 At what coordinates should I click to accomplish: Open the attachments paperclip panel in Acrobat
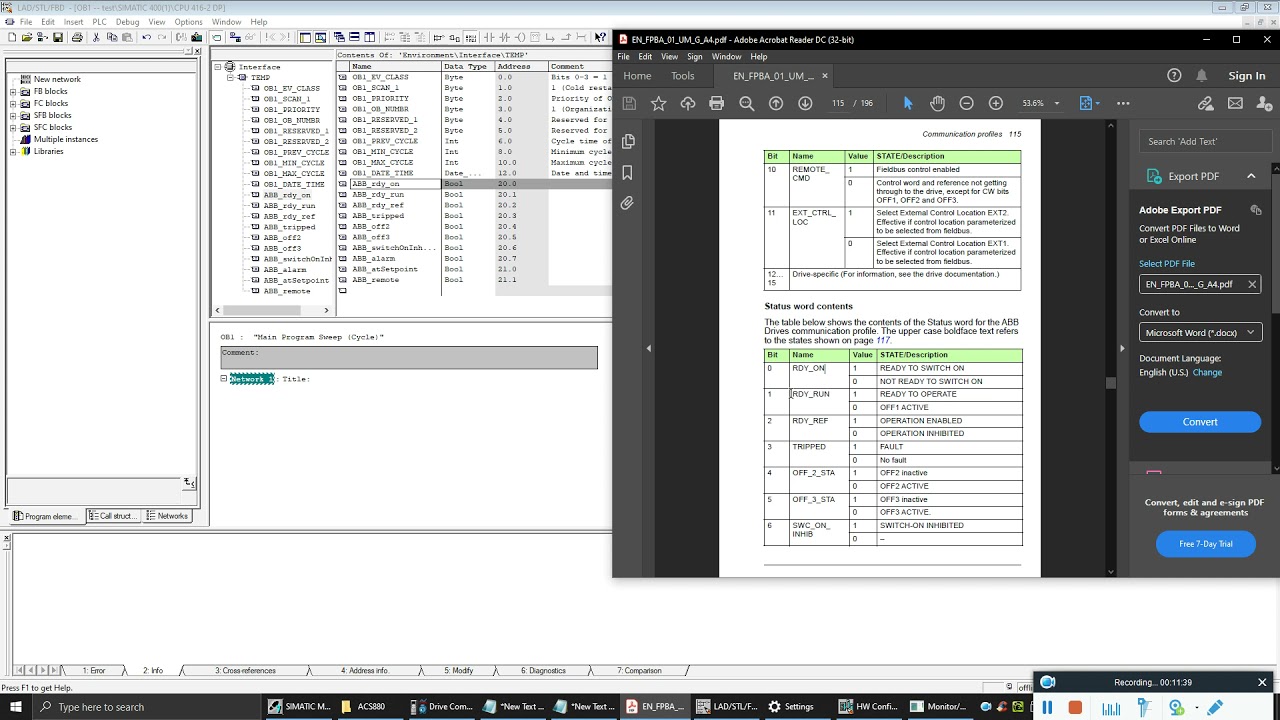(628, 203)
